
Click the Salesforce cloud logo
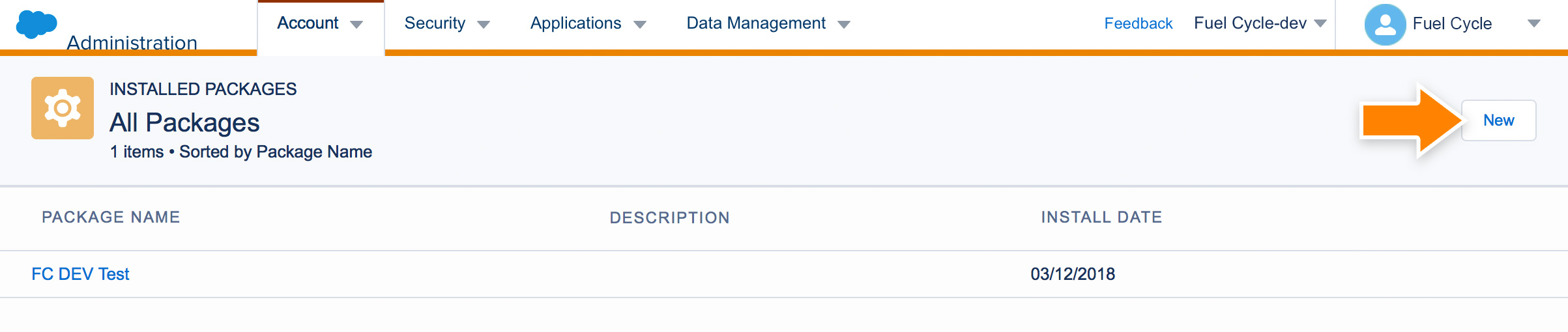(36, 24)
